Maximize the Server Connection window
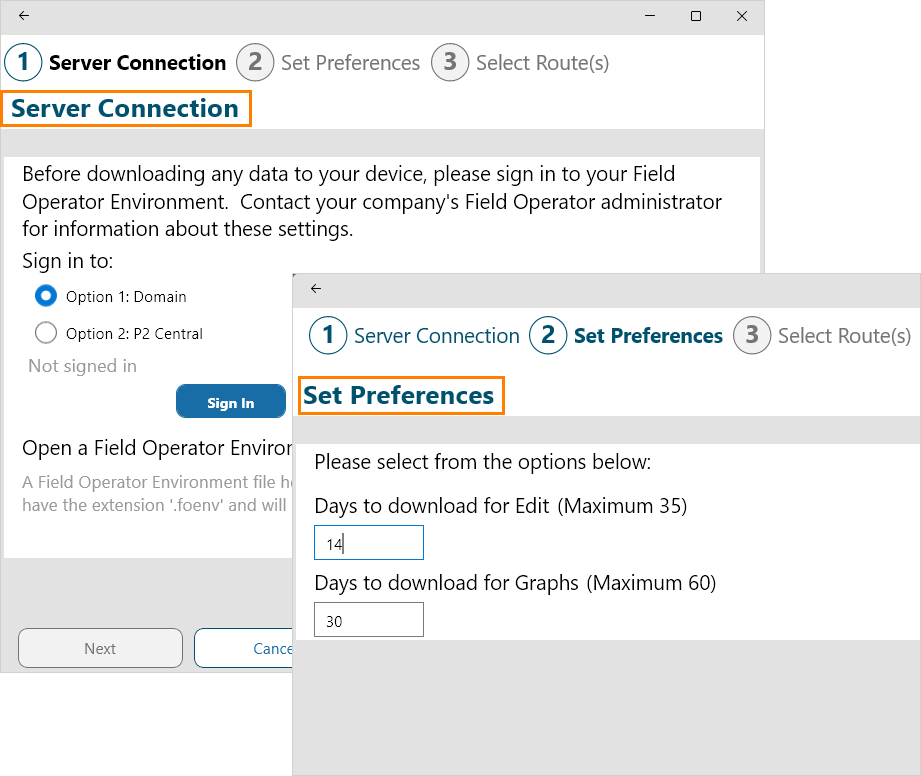Screen dimensions: 921x776 696,16
